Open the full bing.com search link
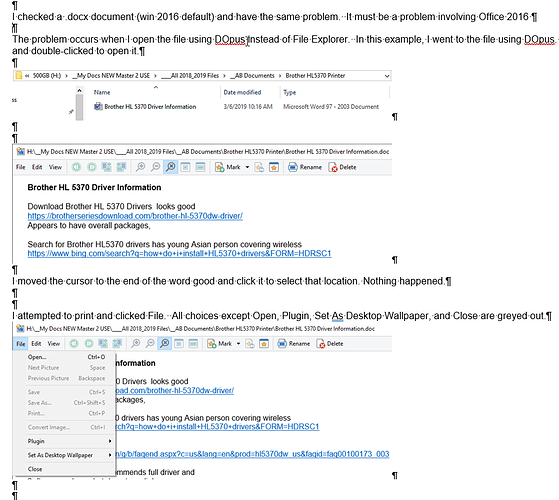Image resolution: width=559 pixels, height=500 pixels. (x=179, y=253)
